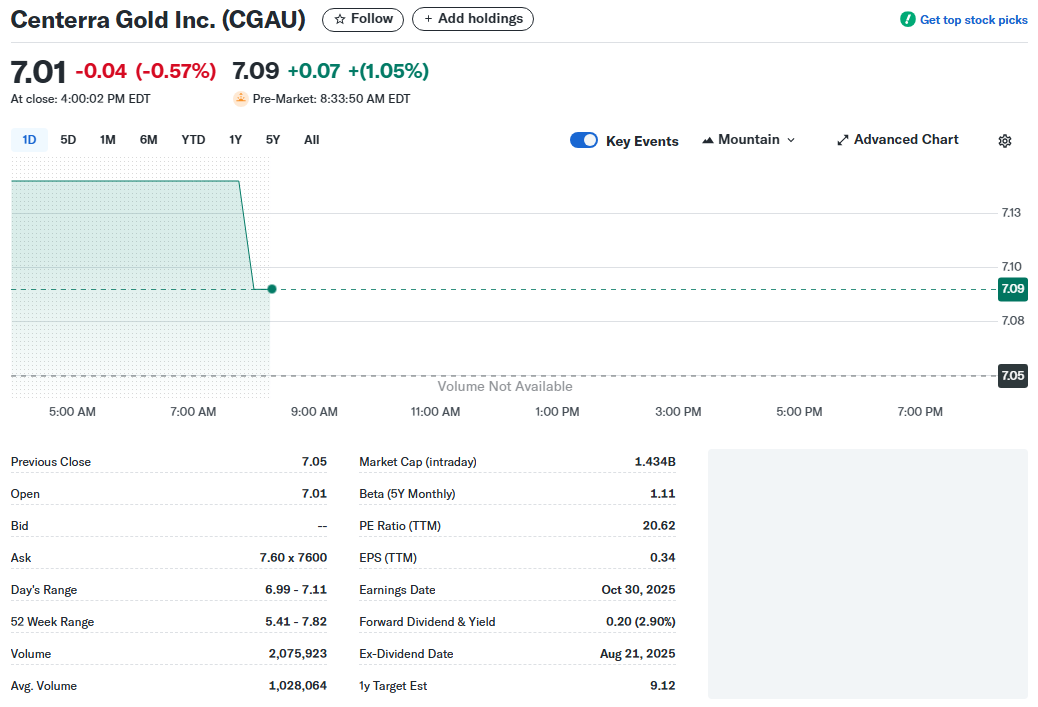Click the PE Ratio value 20.62
The width and height of the screenshot is (1038, 707).
point(659,525)
